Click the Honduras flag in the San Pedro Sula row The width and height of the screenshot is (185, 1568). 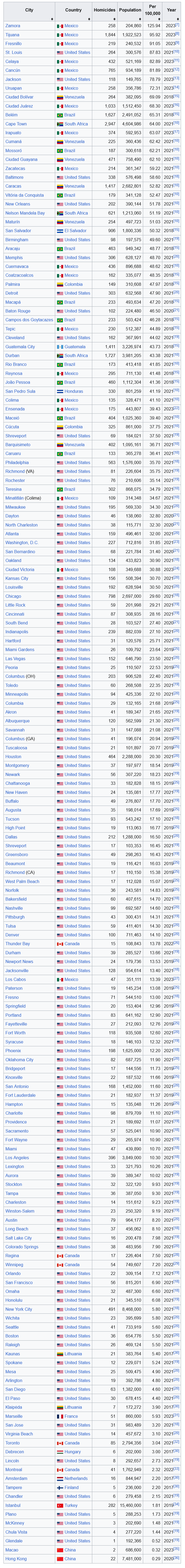point(60,391)
